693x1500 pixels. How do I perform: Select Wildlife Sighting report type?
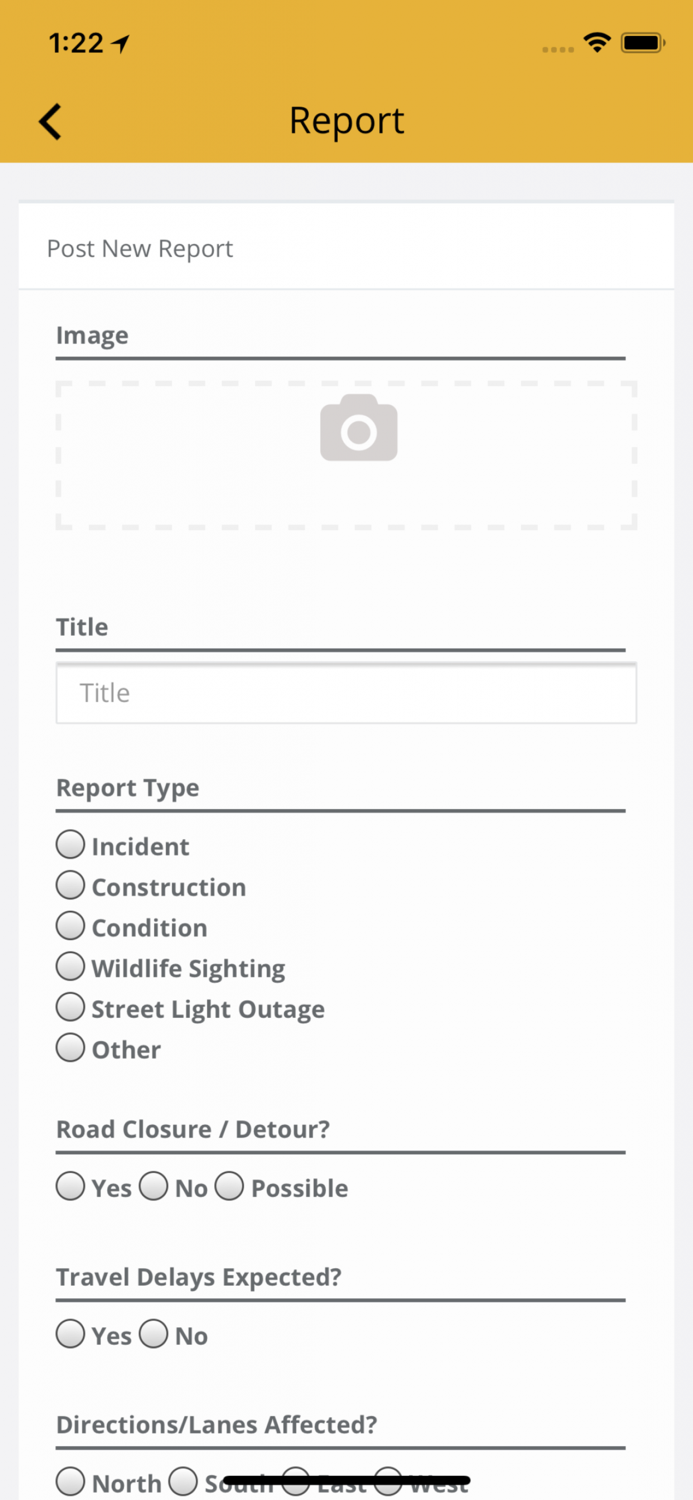pos(70,967)
